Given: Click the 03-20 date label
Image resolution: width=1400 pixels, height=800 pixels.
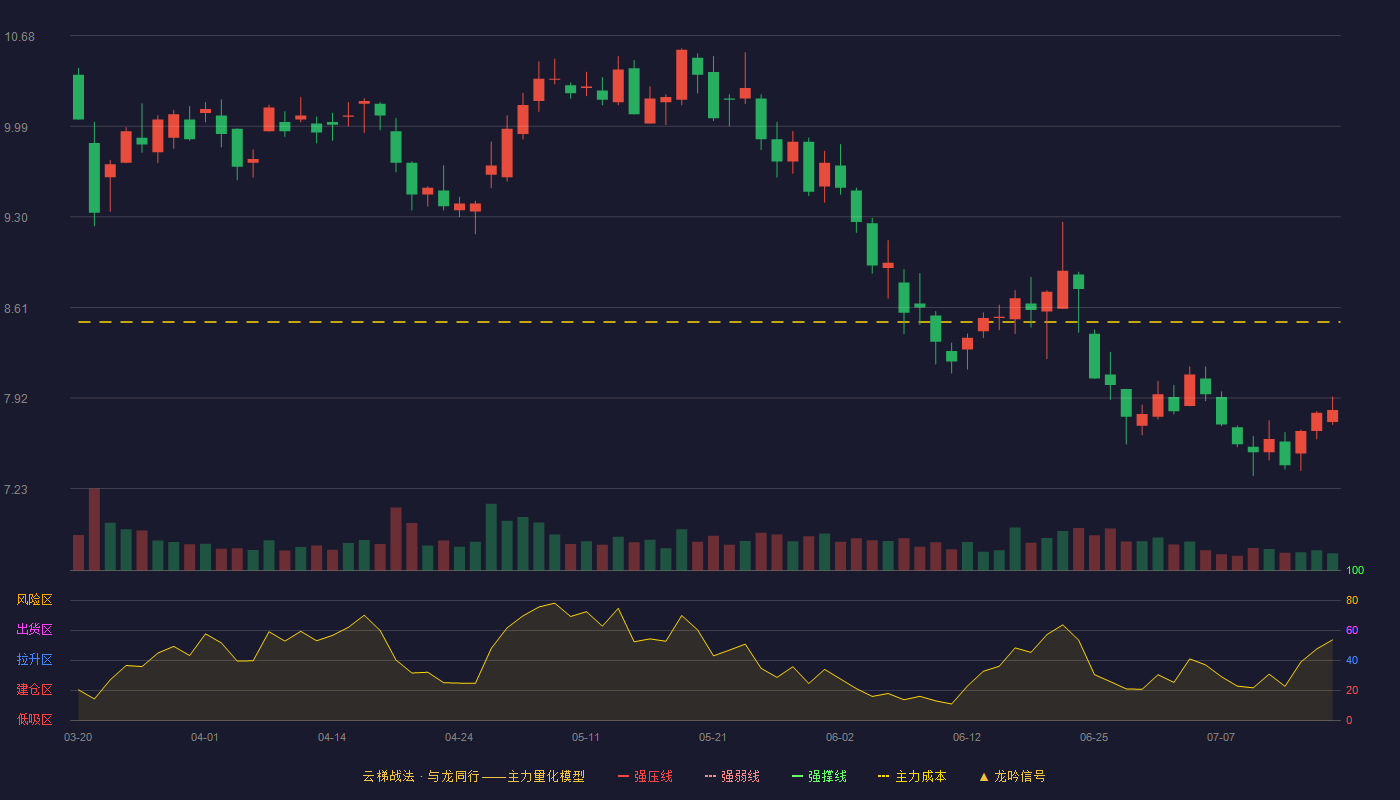Looking at the screenshot, I should point(78,737).
